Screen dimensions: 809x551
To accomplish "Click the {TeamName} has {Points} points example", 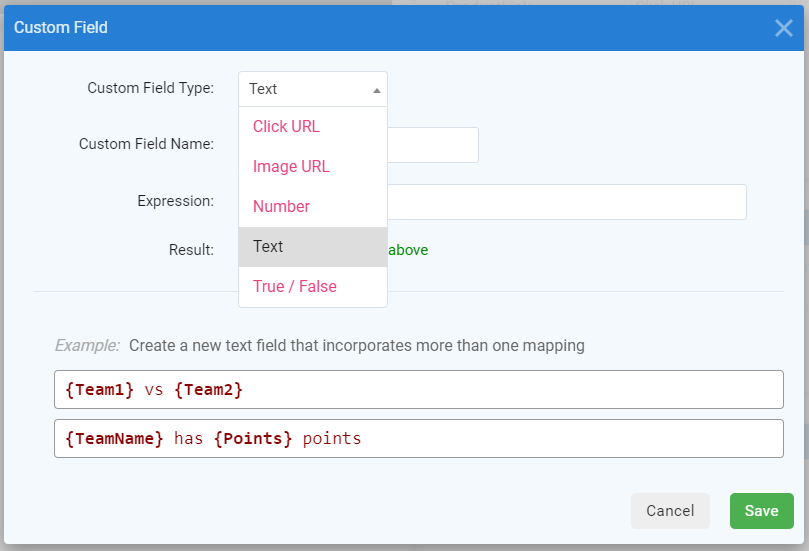I will [418, 438].
